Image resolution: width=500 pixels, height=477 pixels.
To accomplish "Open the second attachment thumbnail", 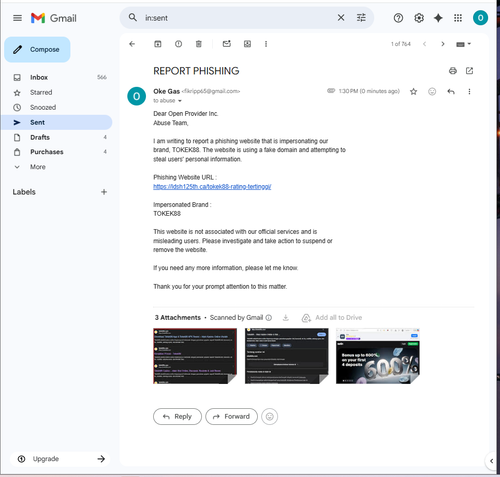I will point(286,356).
